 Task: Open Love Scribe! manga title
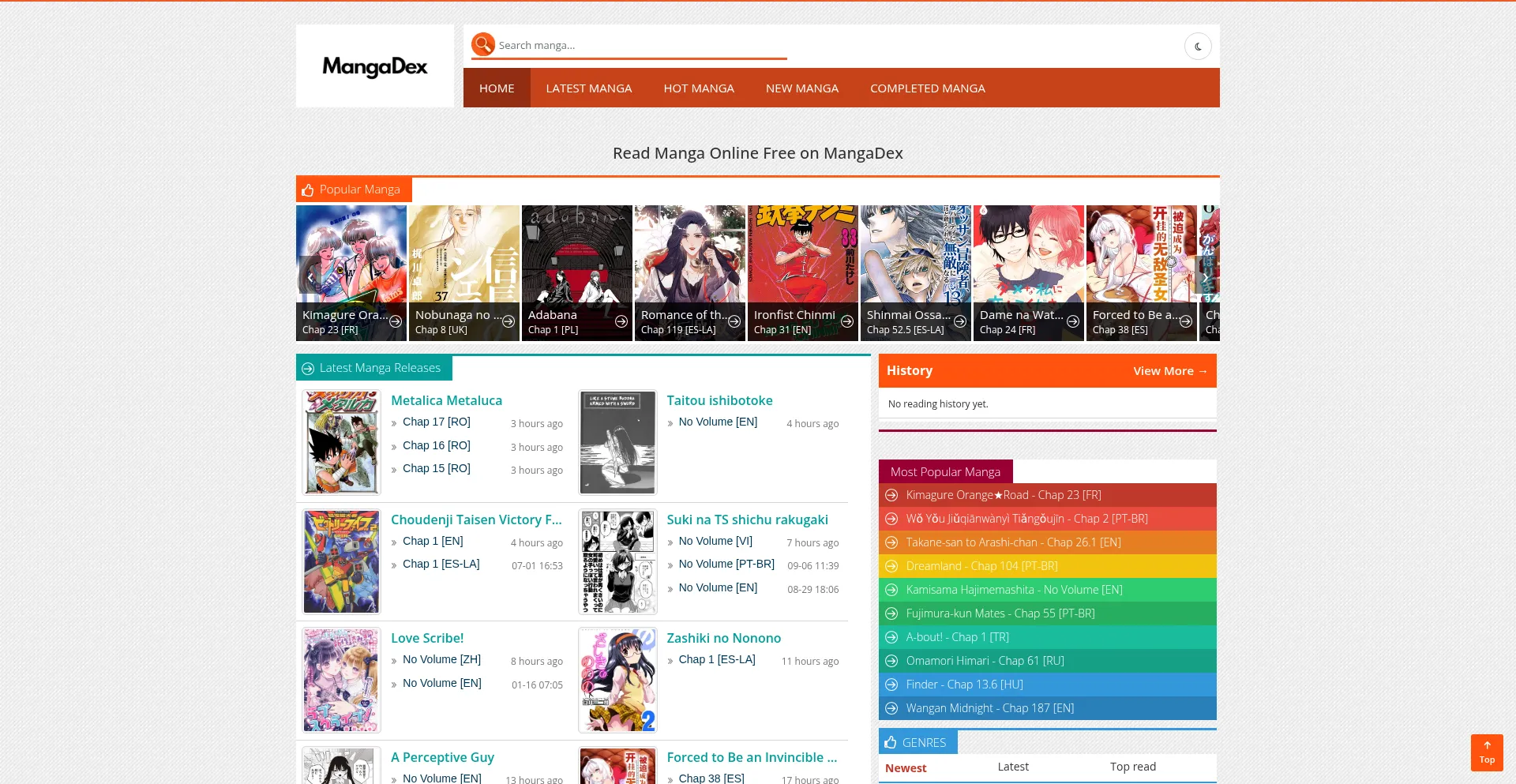coord(427,638)
